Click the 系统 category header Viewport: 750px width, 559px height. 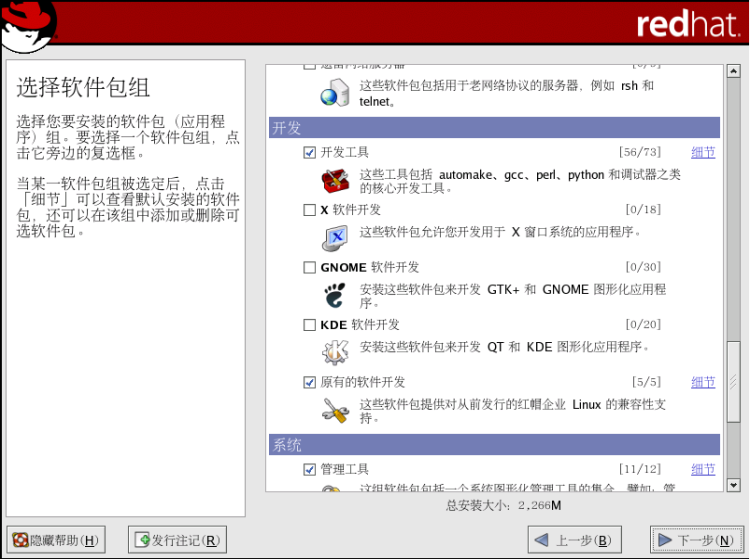click(x=494, y=445)
